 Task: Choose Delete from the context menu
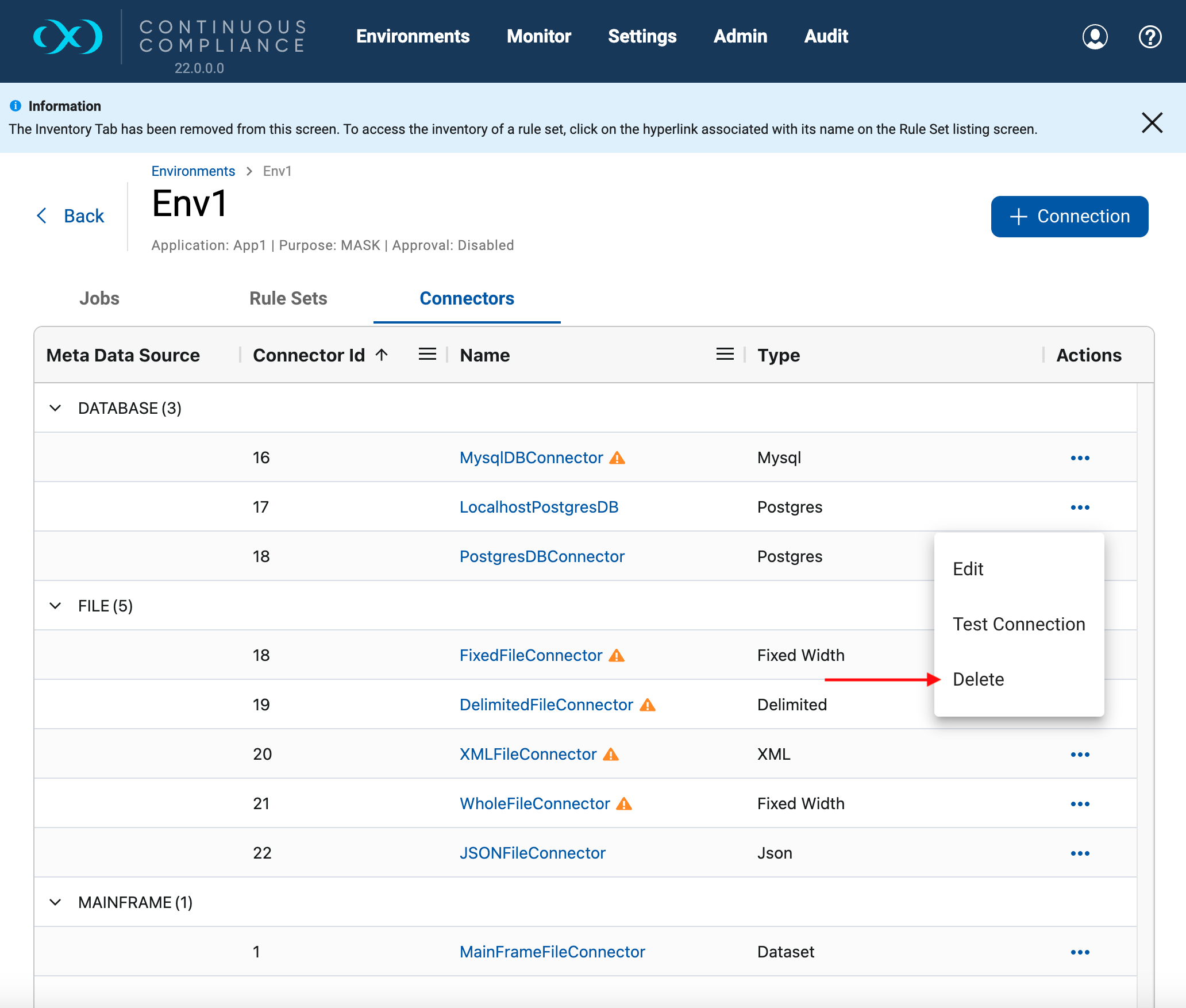pos(978,679)
